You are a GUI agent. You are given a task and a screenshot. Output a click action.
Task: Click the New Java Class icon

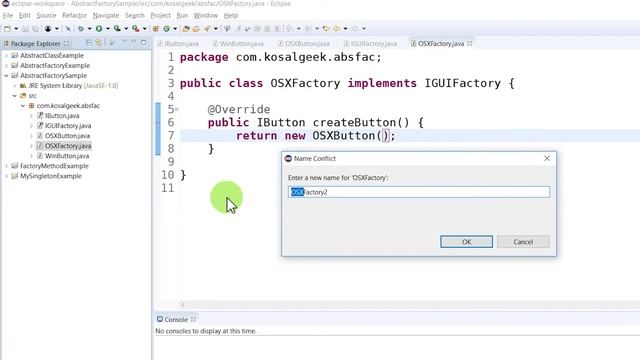[167, 29]
